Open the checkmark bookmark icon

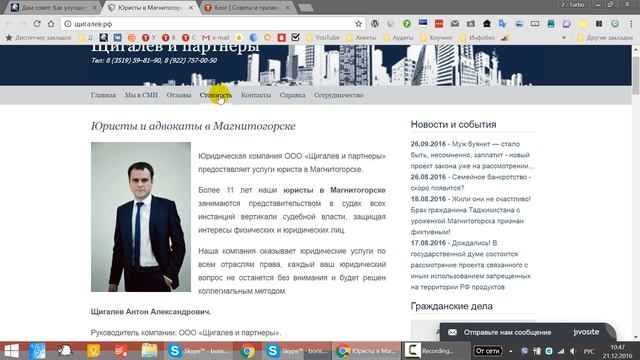[296, 38]
